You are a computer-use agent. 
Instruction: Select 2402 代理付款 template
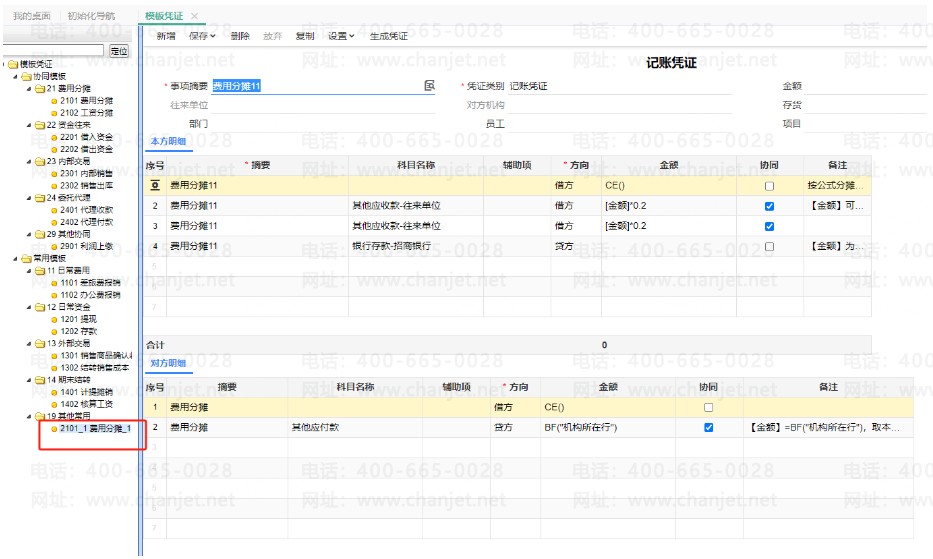point(86,222)
